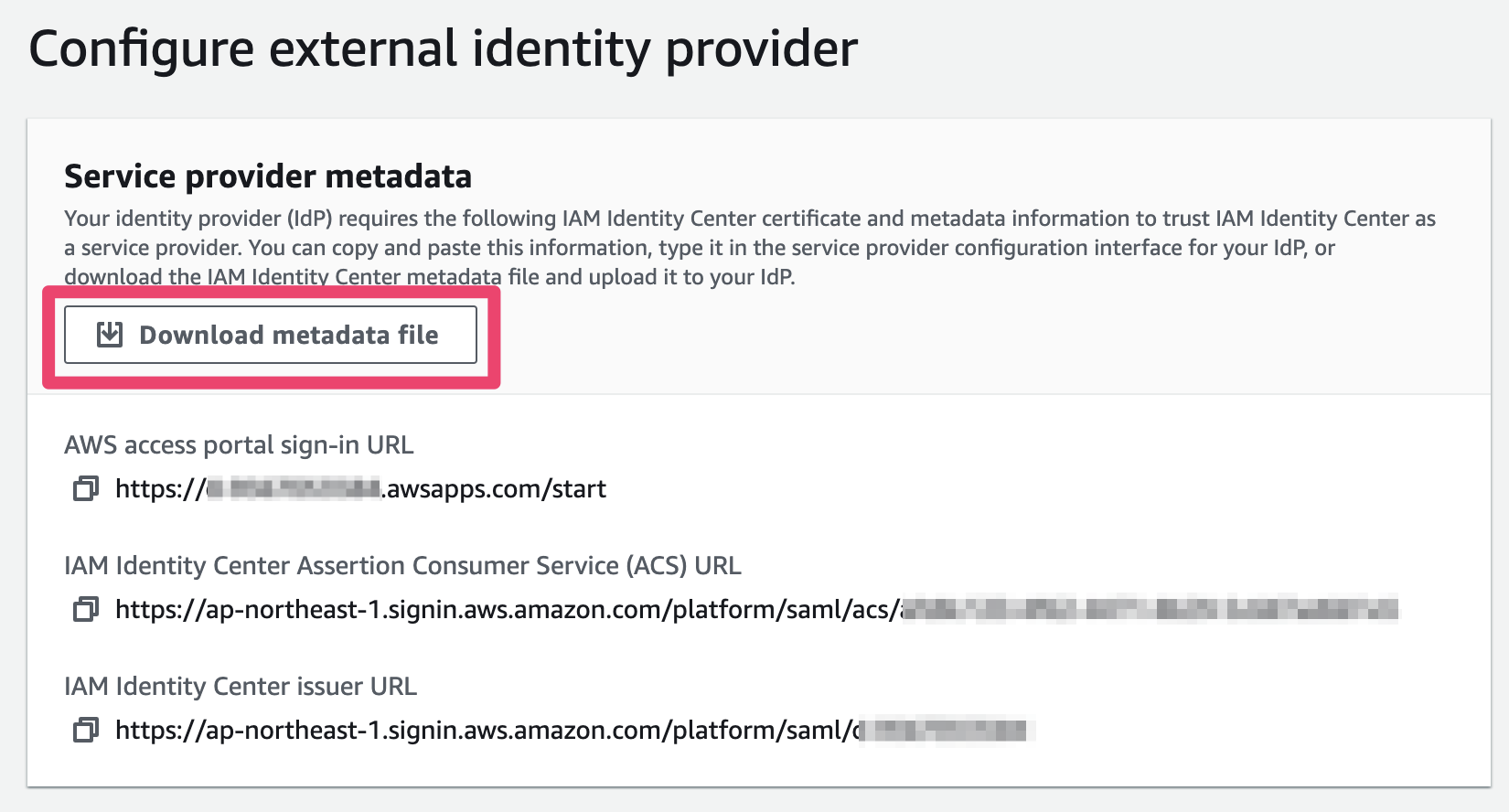
Task: Click the blurred ID after saml/acs/
Action: coord(1150,609)
